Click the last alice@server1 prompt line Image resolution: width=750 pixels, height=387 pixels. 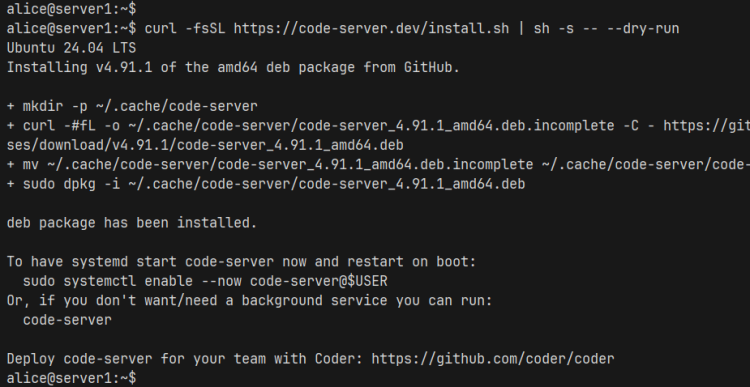tap(71, 378)
